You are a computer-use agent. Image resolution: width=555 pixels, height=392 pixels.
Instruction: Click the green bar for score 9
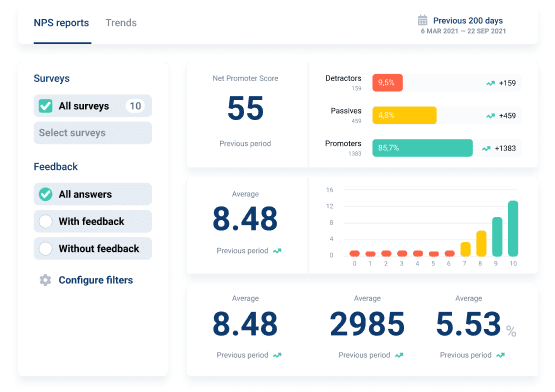tap(497, 237)
